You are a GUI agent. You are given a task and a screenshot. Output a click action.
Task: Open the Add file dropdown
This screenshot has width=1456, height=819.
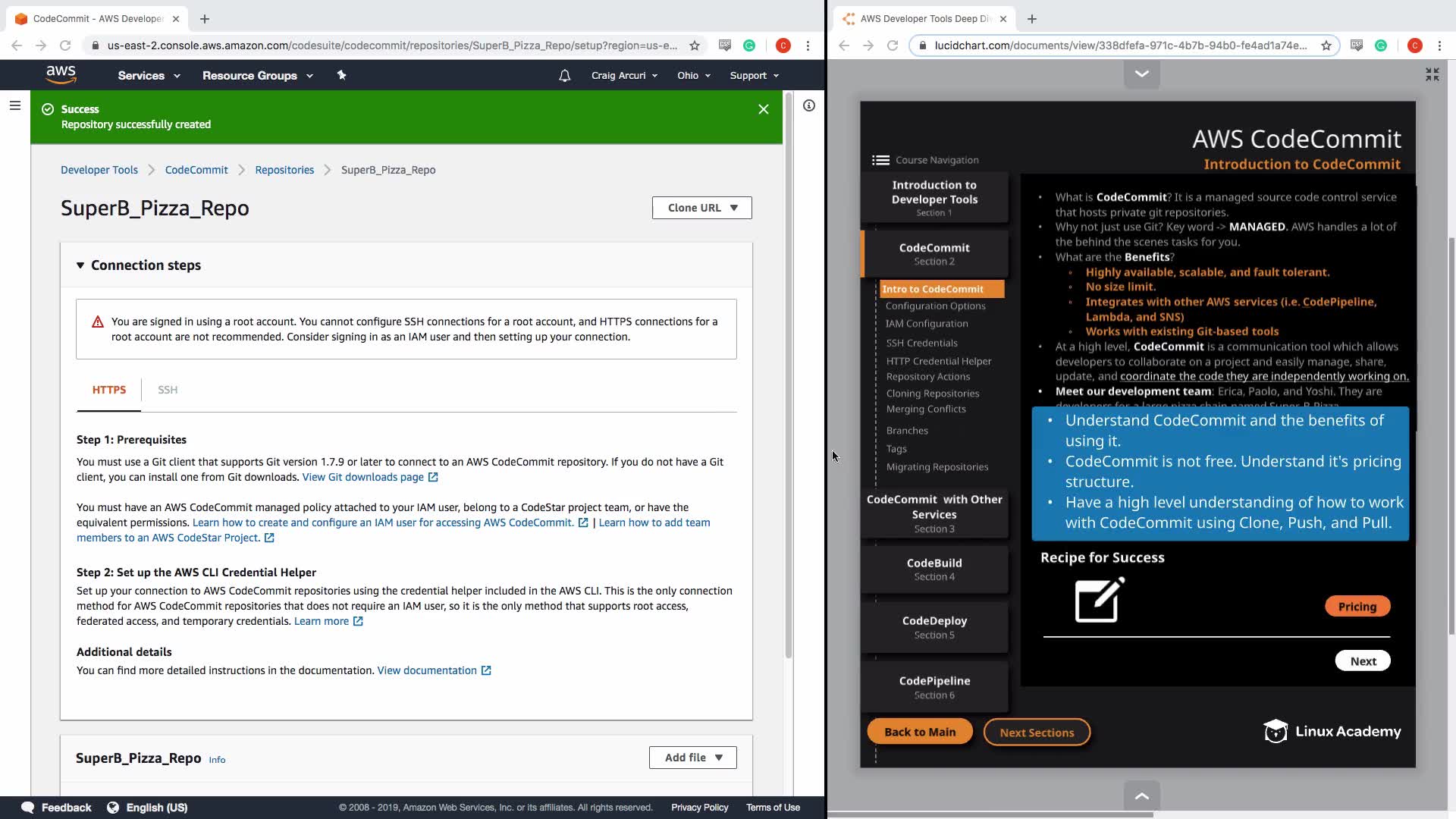click(x=692, y=758)
